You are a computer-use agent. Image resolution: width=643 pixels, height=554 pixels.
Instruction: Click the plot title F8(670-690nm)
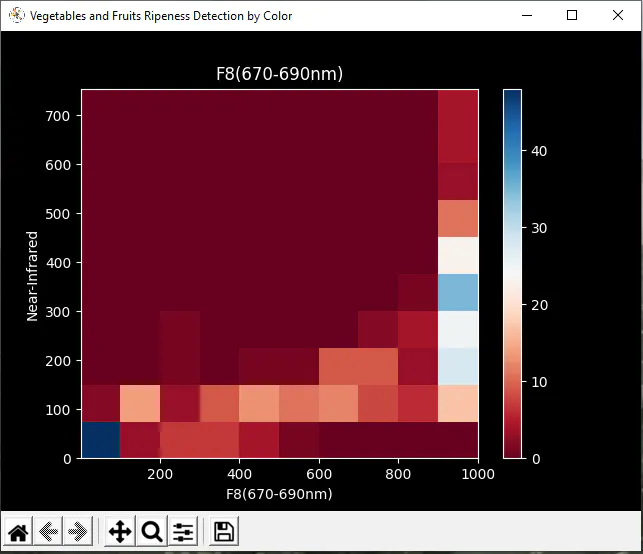(x=279, y=74)
